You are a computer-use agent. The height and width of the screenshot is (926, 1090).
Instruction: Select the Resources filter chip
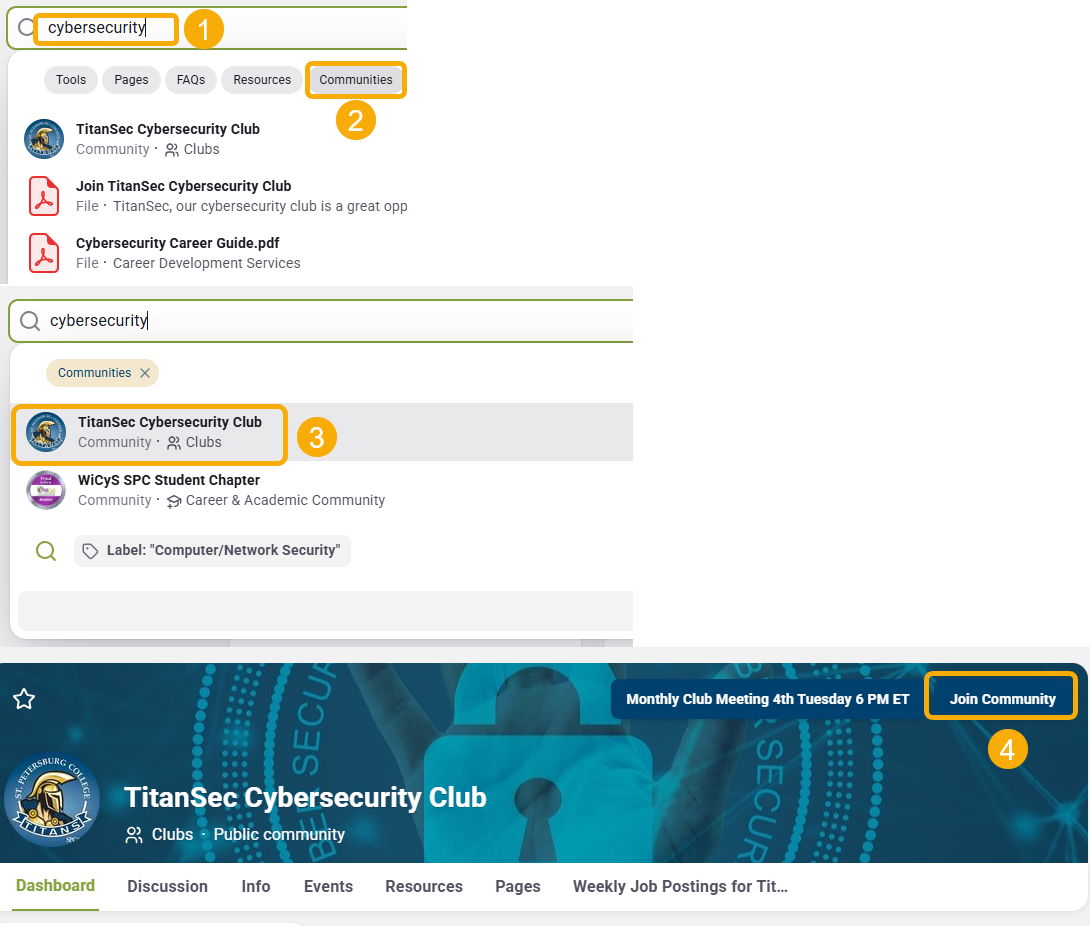point(262,80)
